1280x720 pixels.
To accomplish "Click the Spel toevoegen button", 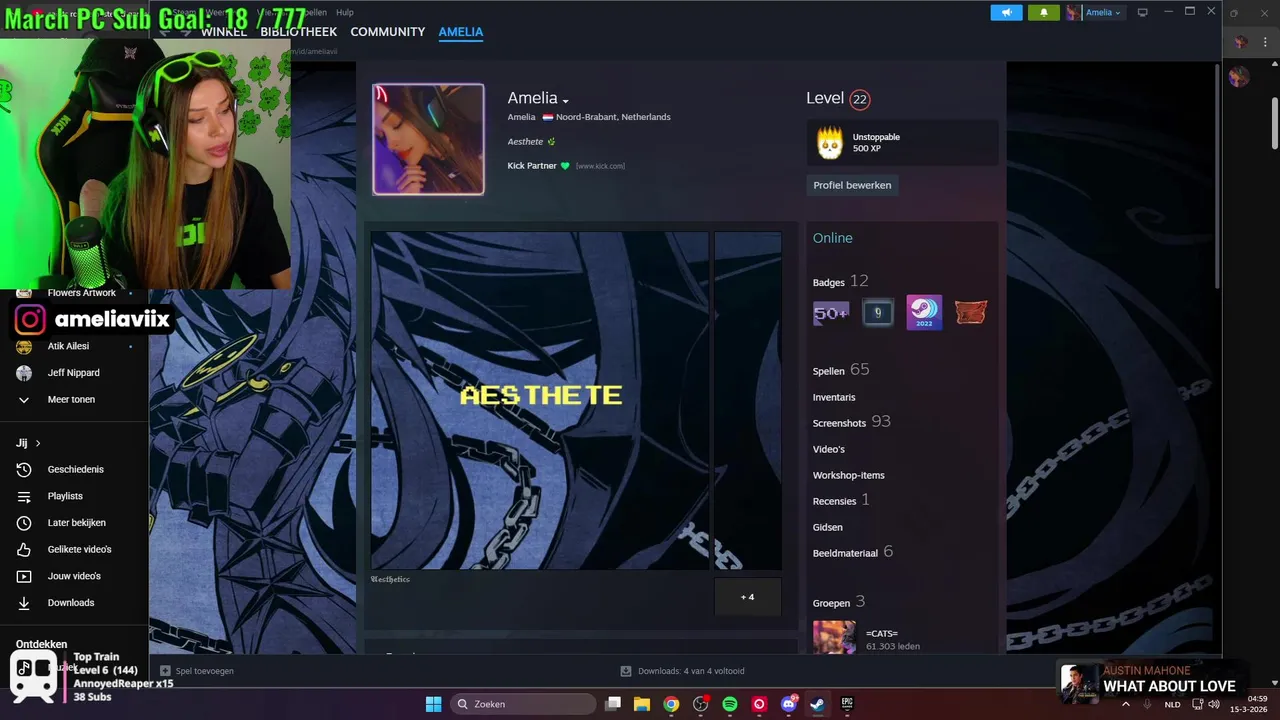I will [197, 671].
